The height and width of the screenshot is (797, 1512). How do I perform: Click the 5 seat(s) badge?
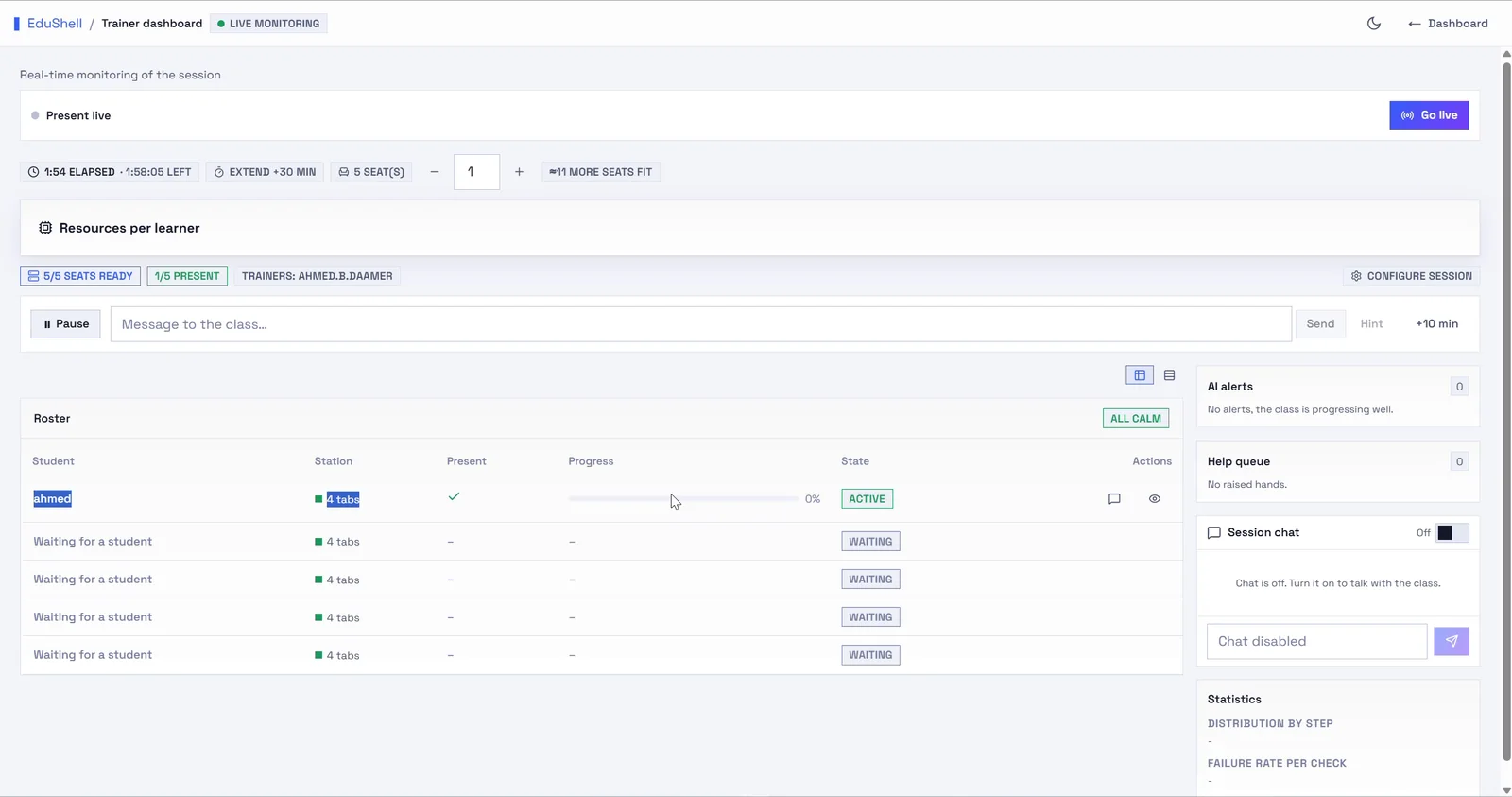(371, 172)
